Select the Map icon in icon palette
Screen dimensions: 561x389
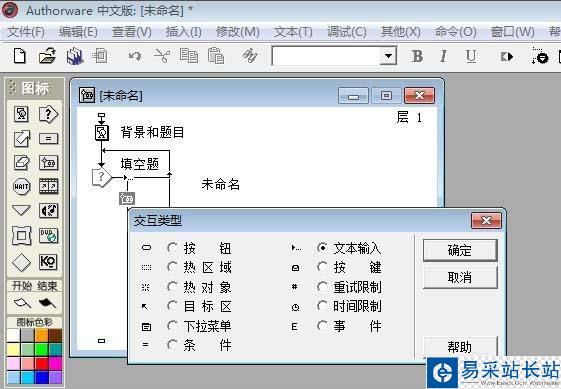48,162
